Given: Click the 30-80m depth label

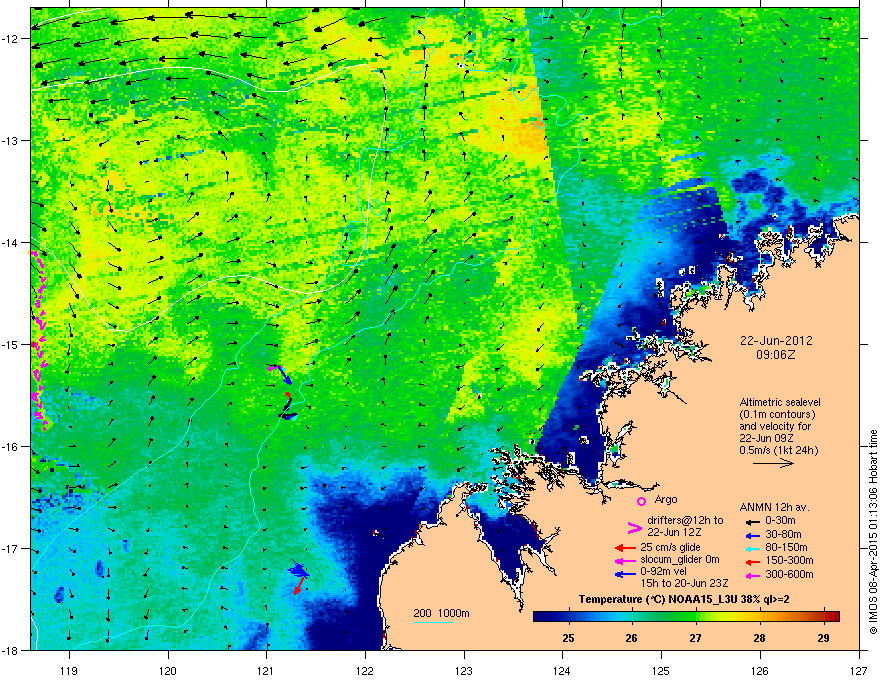Looking at the screenshot, I should click(x=783, y=535).
